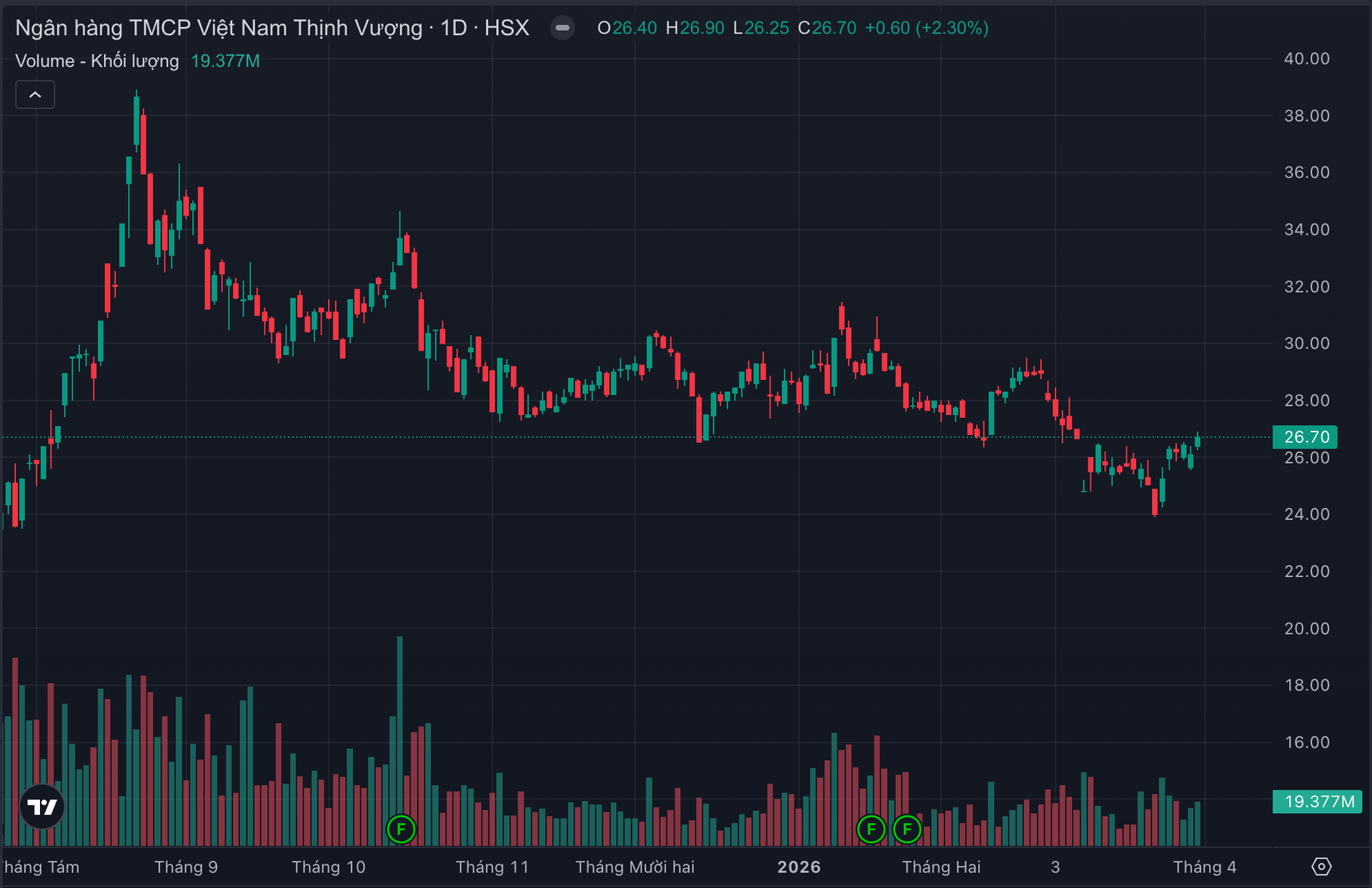Click the Ngân hàng TMCP Việt Nam Thịnh Vượng title
This screenshot has height=888, width=1372.
219,28
